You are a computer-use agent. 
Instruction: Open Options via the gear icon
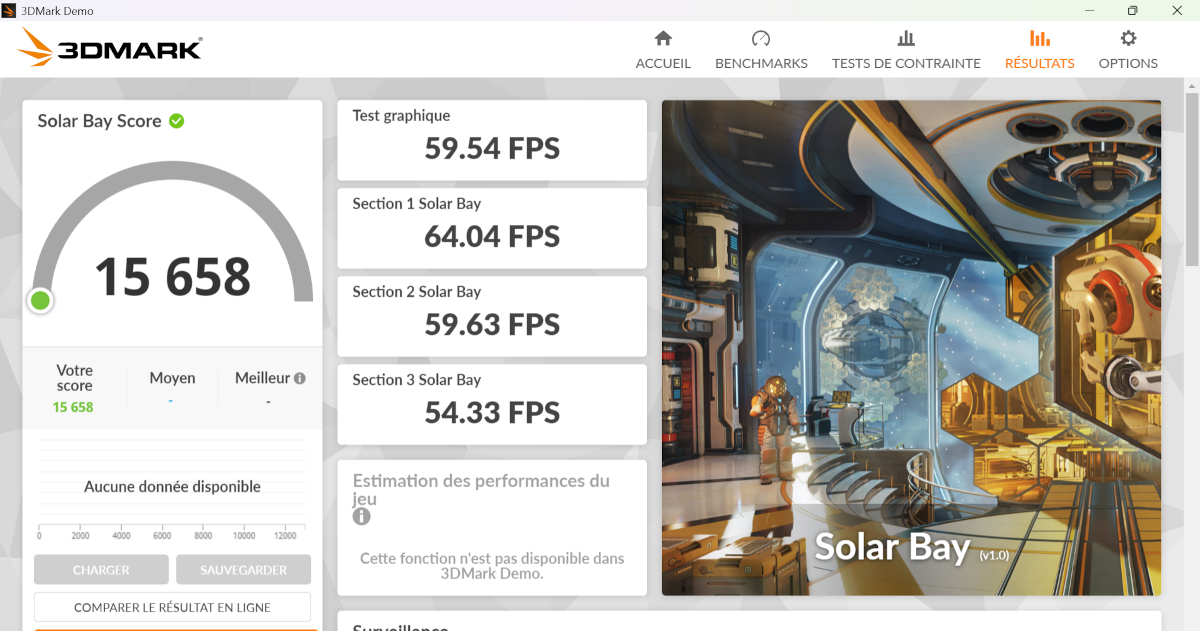point(1128,39)
